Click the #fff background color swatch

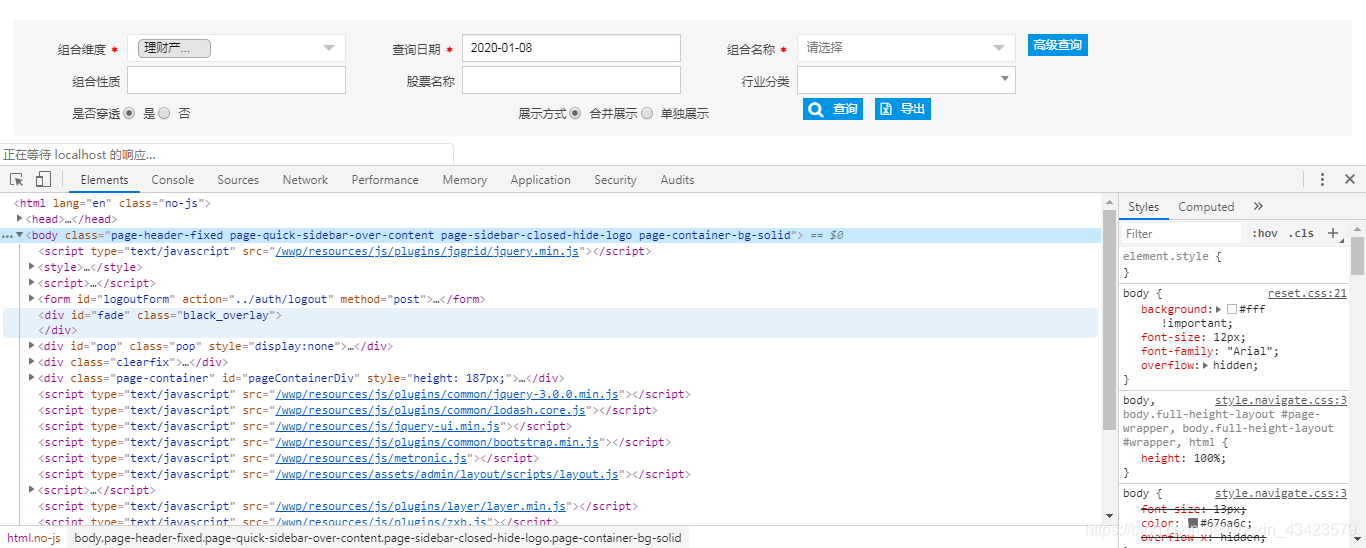click(1232, 310)
